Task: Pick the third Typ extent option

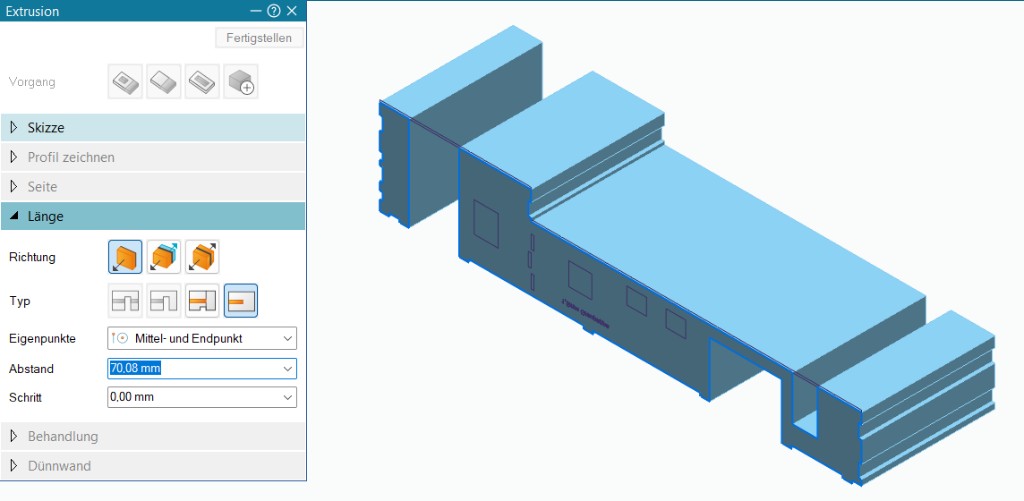Action: 202,301
